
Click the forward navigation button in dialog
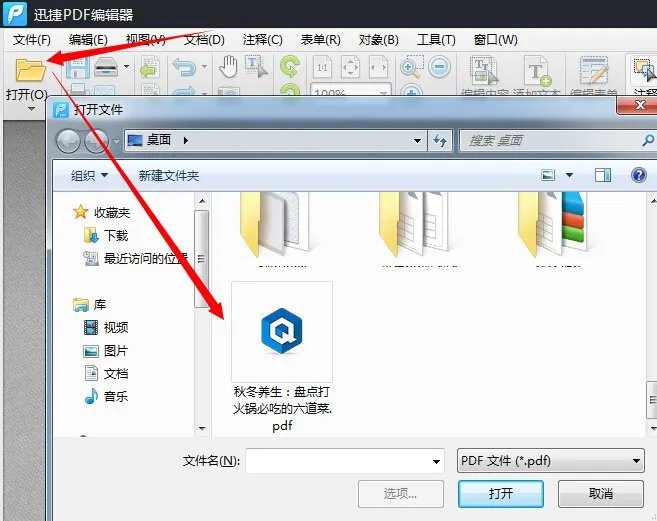[x=96, y=140]
